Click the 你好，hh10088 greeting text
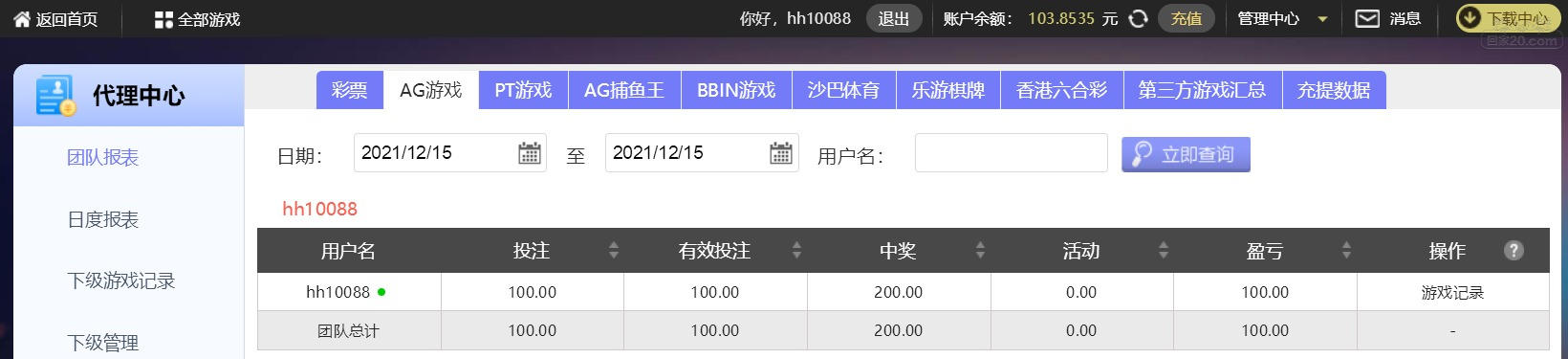 pyautogui.click(x=795, y=19)
